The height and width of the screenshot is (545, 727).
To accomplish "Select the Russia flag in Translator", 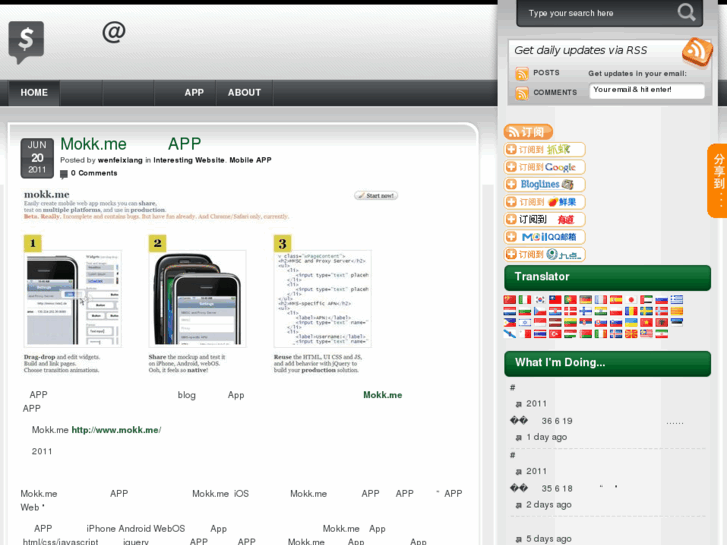I will click(662, 300).
